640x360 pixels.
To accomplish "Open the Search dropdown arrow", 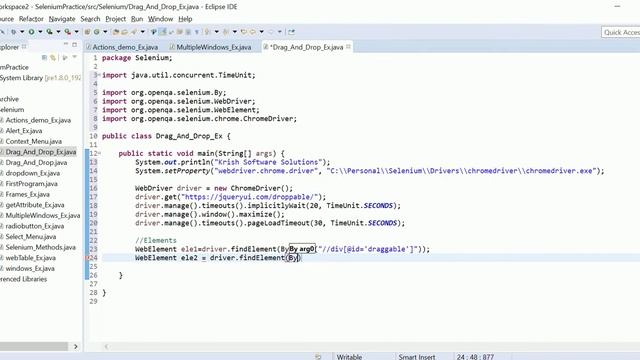I will (142, 31).
